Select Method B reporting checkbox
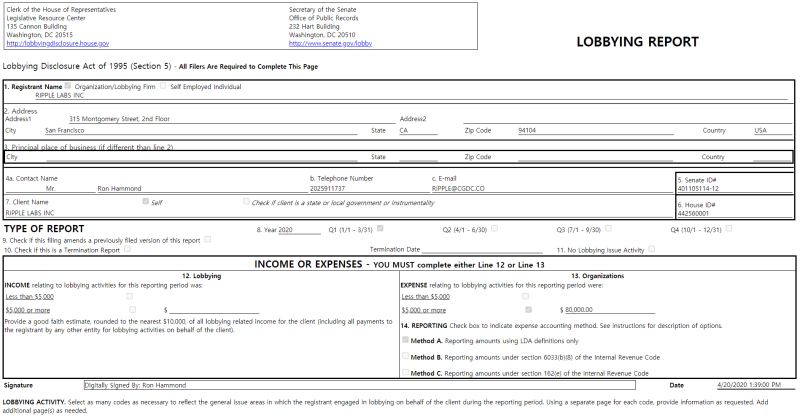This screenshot has width=800, height=417. 405,356
